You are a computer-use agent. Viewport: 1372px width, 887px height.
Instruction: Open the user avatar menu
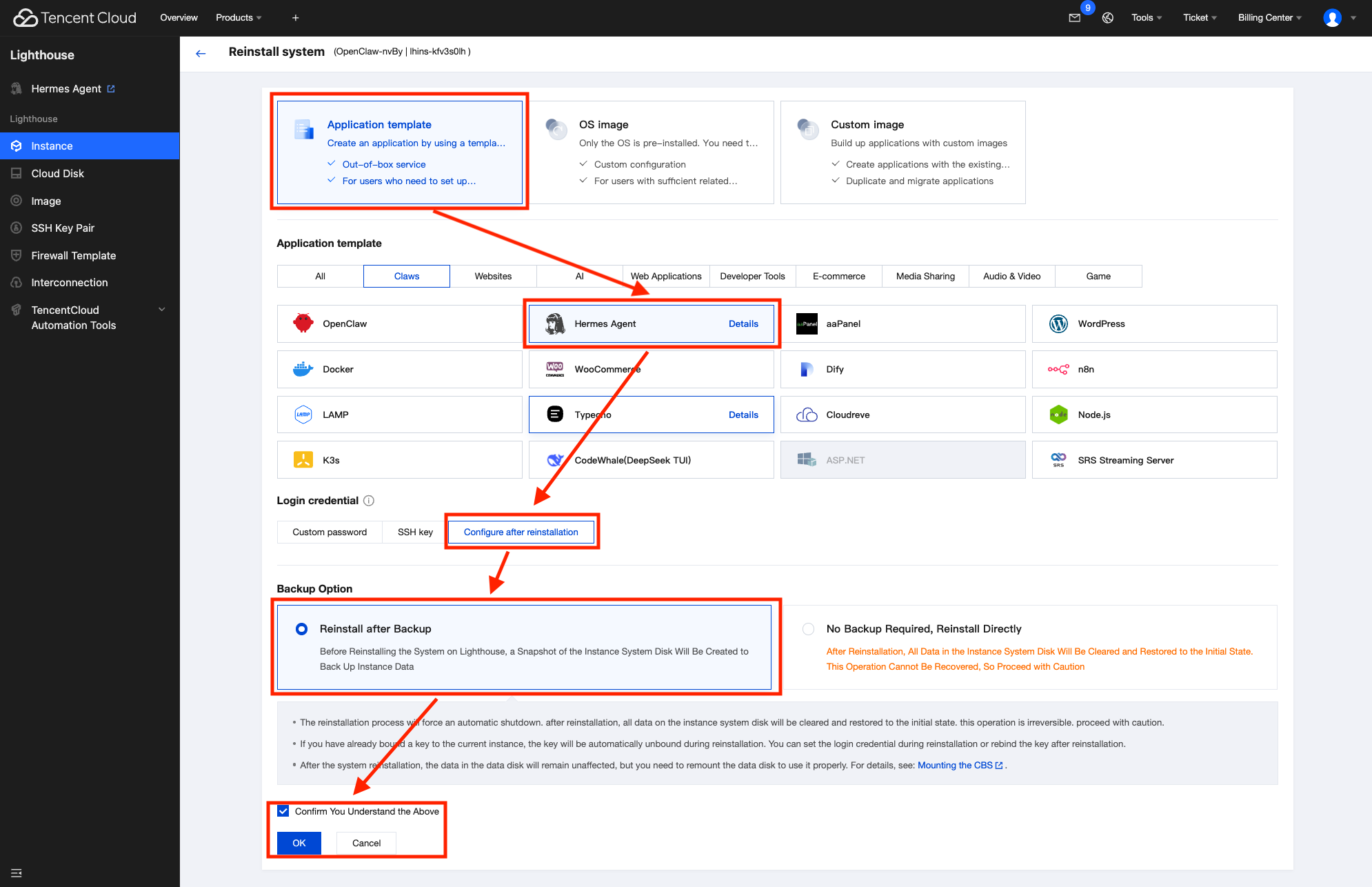1332,18
